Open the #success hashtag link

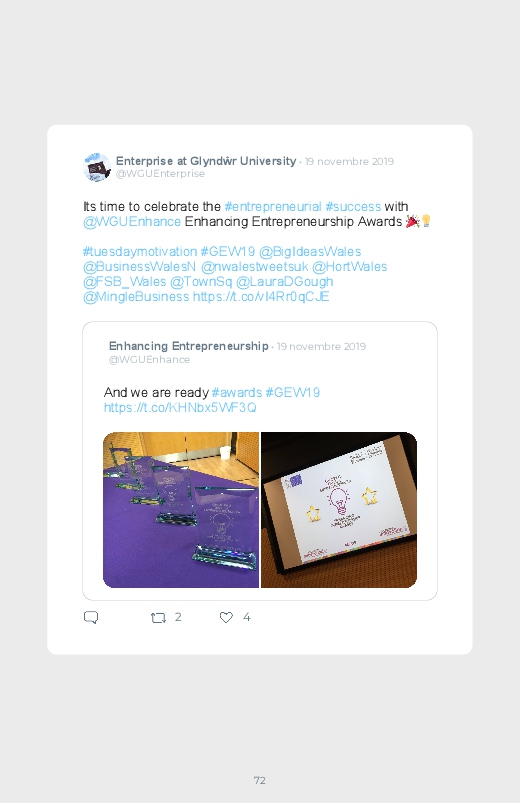[x=353, y=206]
